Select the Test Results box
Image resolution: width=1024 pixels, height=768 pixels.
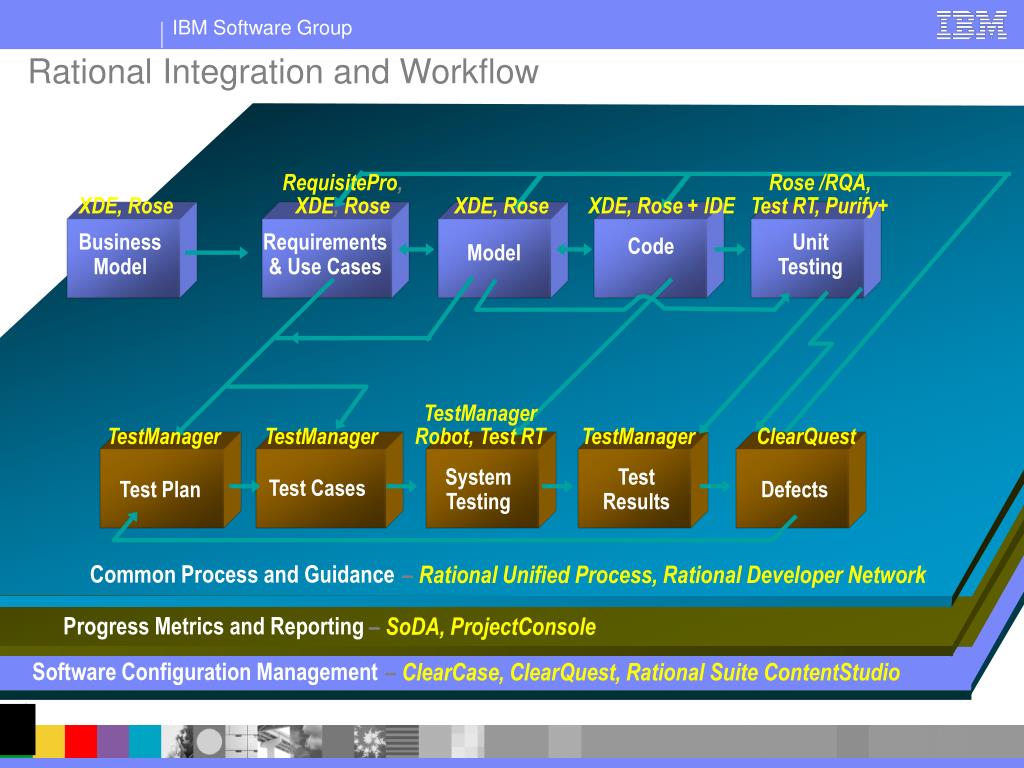(x=643, y=480)
